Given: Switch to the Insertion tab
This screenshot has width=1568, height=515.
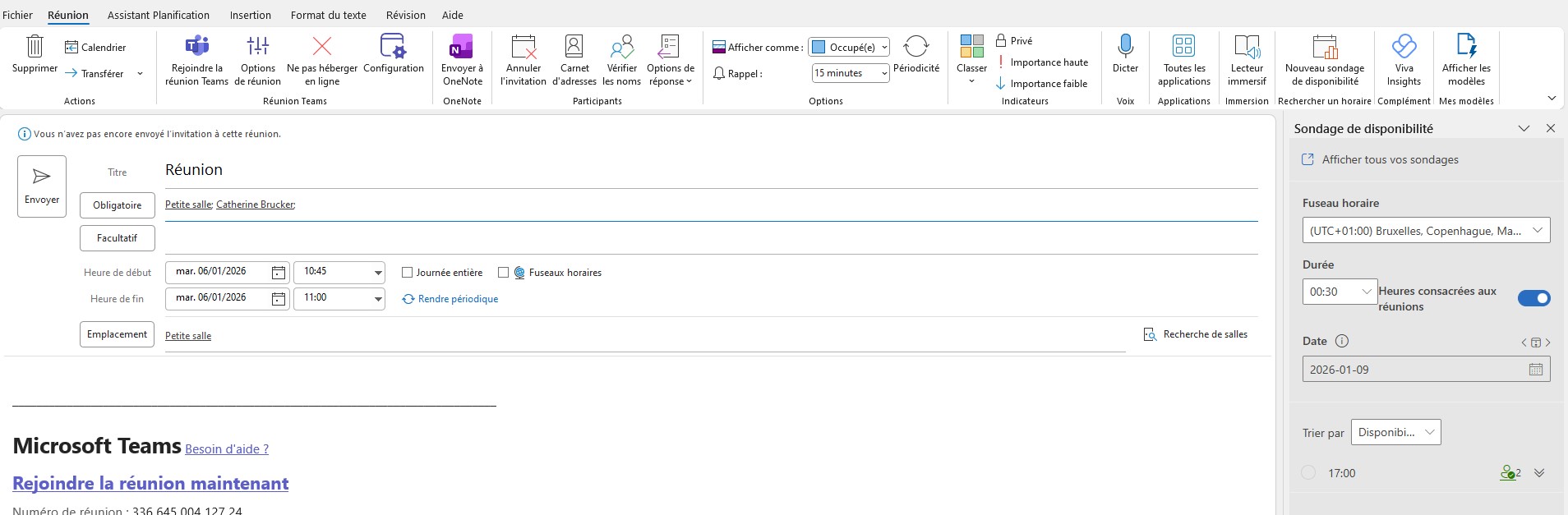Looking at the screenshot, I should coord(251,15).
